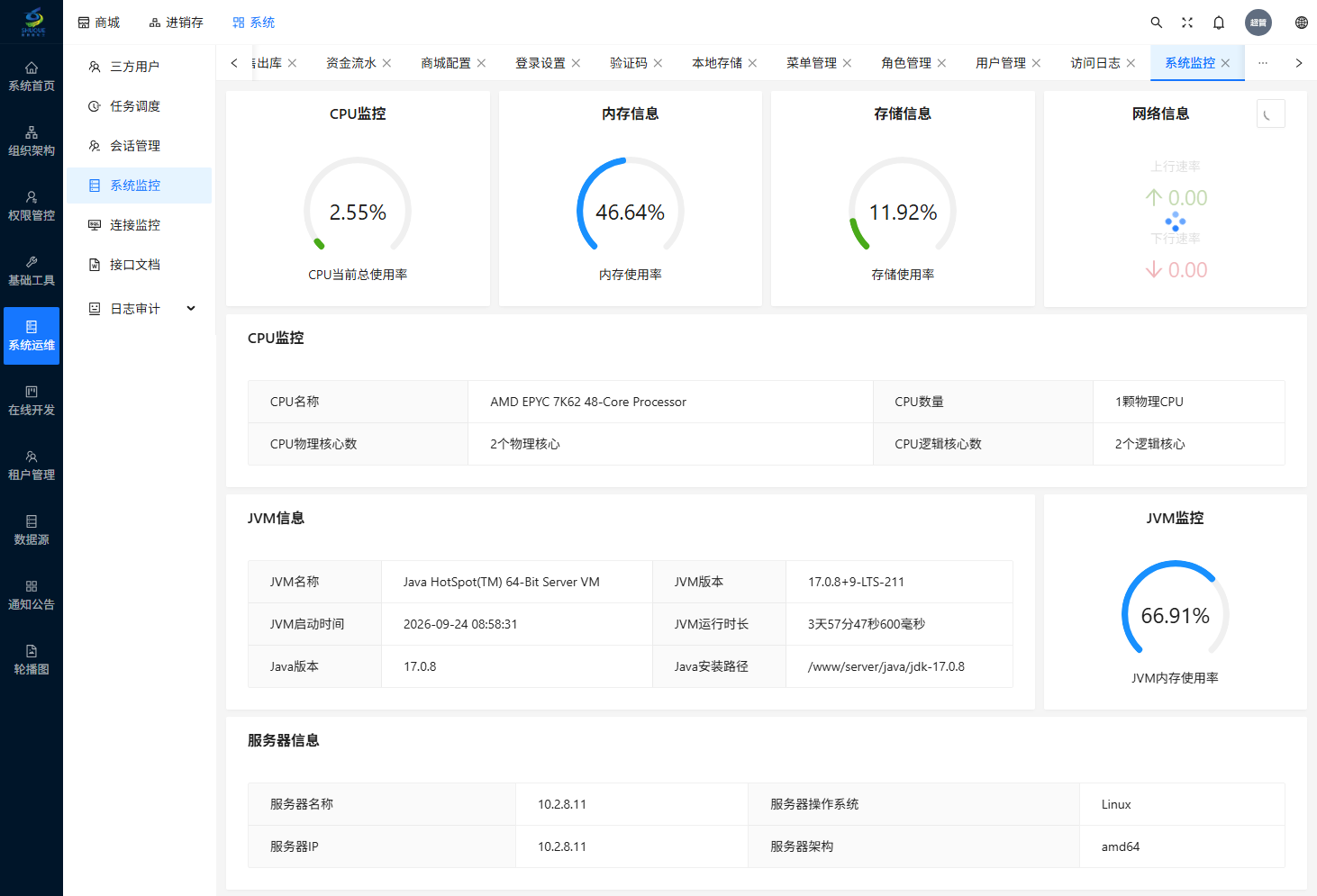Toggle fullscreen mode icon
The height and width of the screenshot is (896, 1317).
(x=1187, y=23)
